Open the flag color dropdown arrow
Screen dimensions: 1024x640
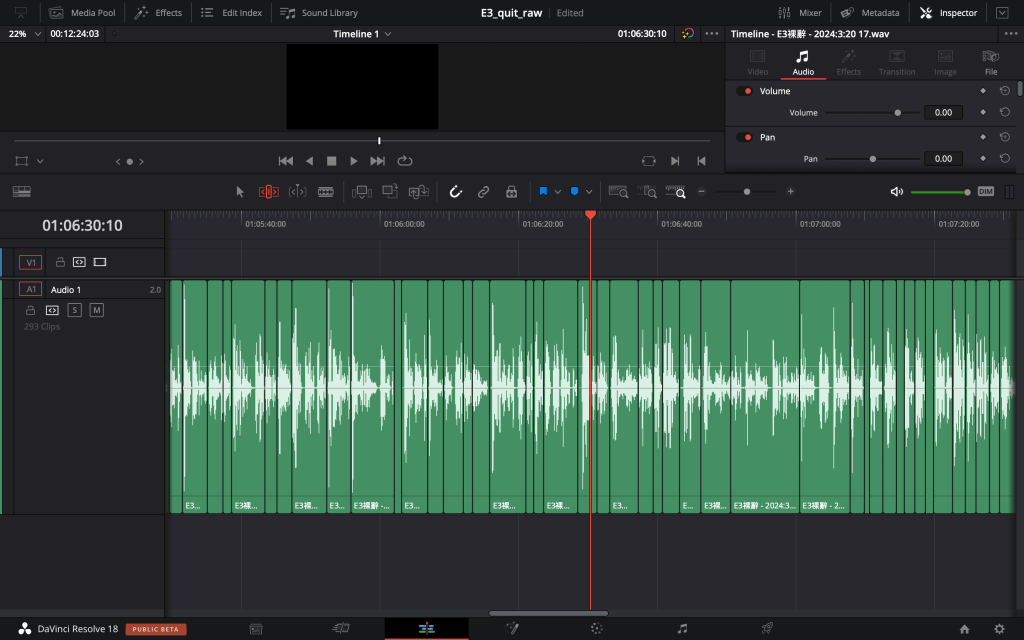coord(558,191)
